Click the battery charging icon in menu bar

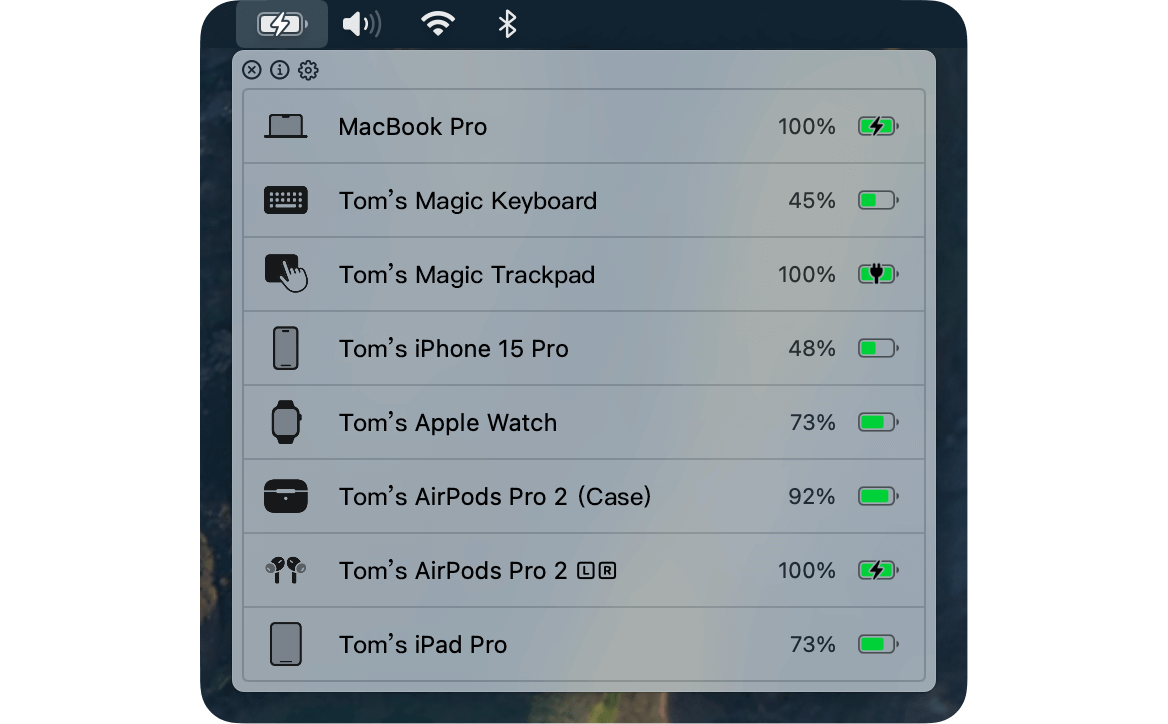tap(282, 24)
